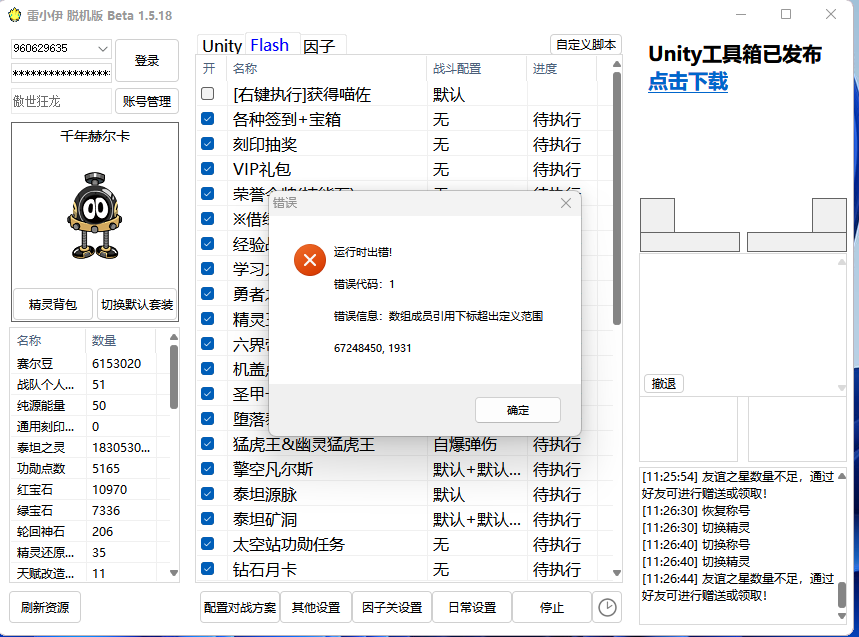The height and width of the screenshot is (637, 859).
Task: Select the 赛尔豆 resource row
Action: 90,364
